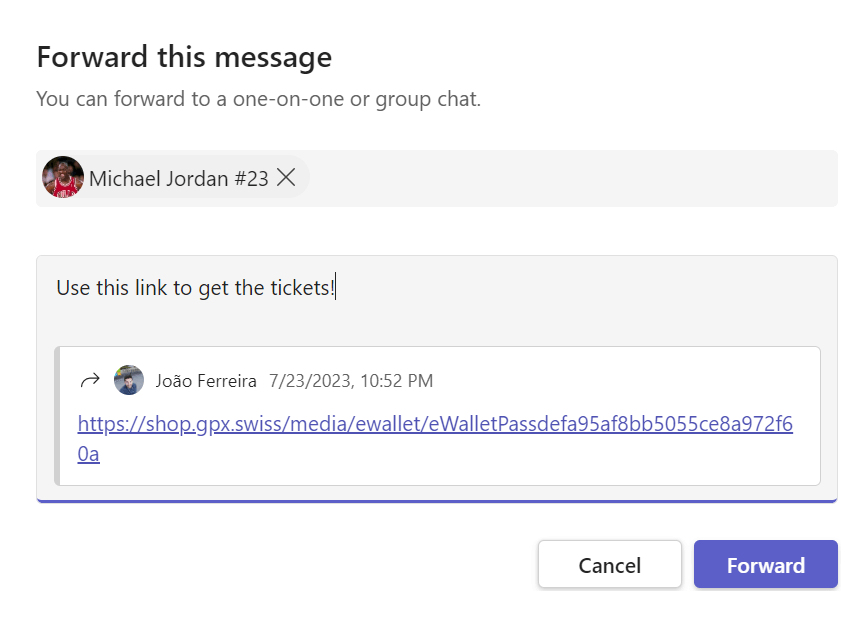867x628 pixels.
Task: Click the forward arrow icon in quoted message
Action: 88,380
